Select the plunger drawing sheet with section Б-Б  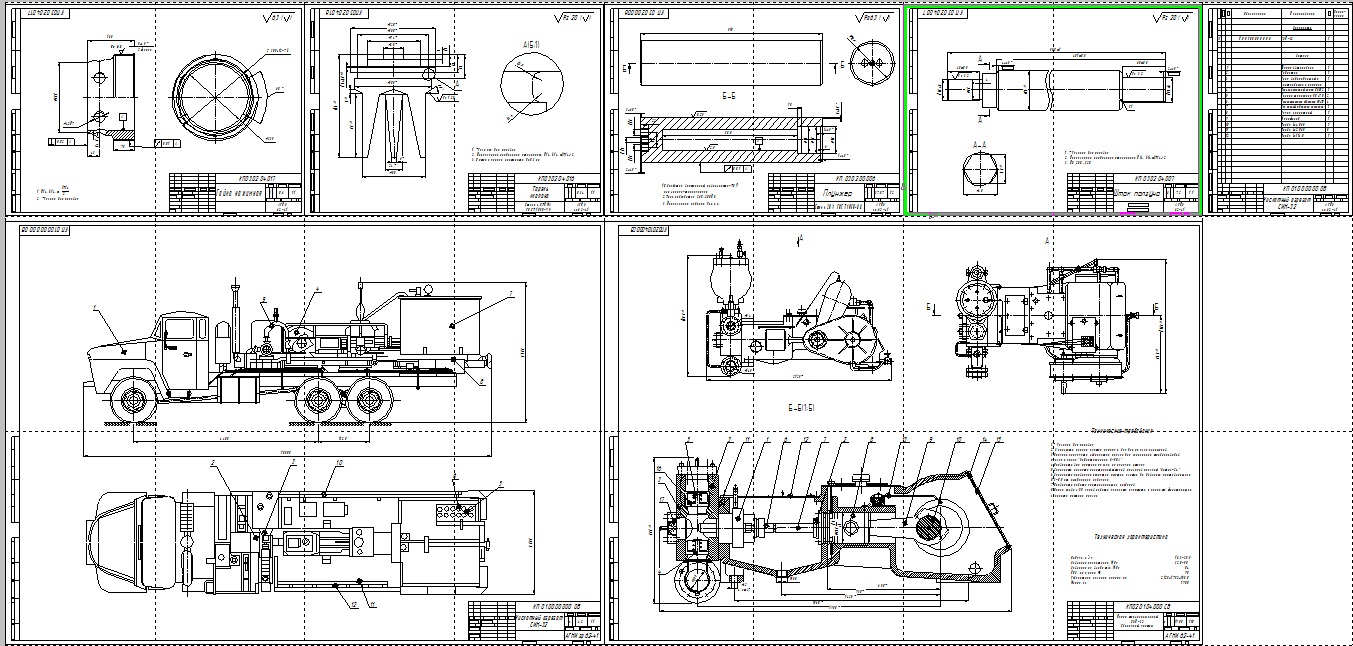(755, 110)
